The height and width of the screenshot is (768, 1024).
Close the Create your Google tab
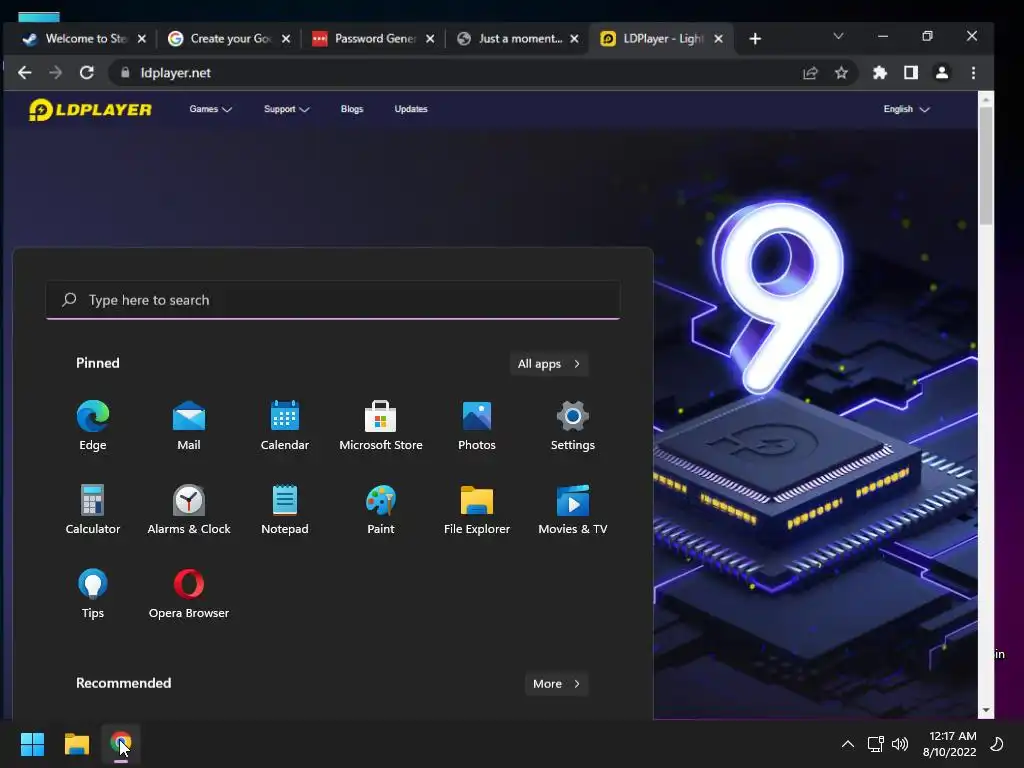285,39
